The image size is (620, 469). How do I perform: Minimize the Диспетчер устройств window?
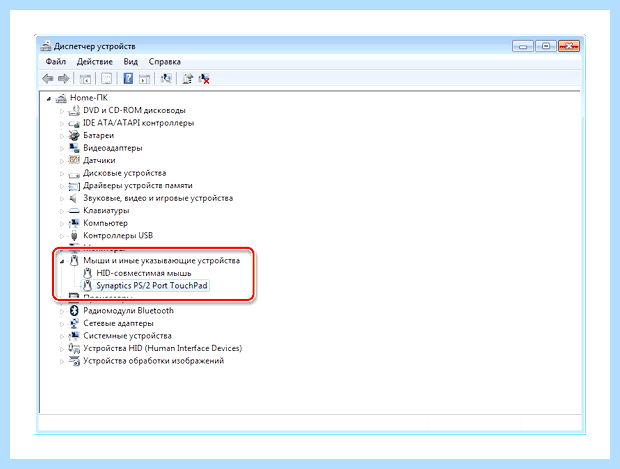(523, 46)
